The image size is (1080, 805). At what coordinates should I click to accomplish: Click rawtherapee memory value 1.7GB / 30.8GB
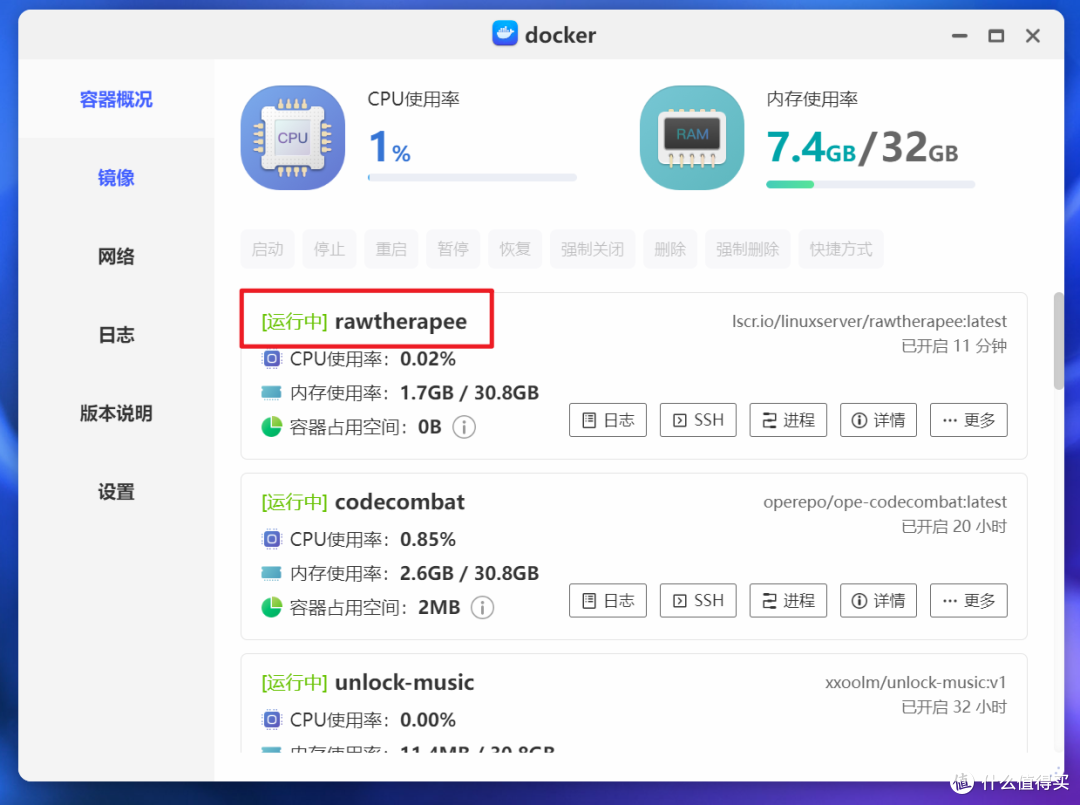[470, 393]
